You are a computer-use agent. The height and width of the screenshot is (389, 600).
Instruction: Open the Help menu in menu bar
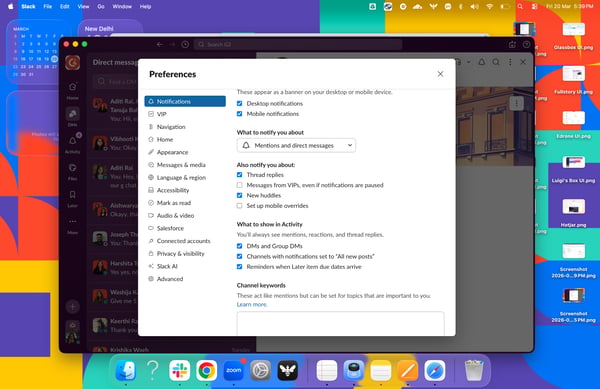pos(145,7)
